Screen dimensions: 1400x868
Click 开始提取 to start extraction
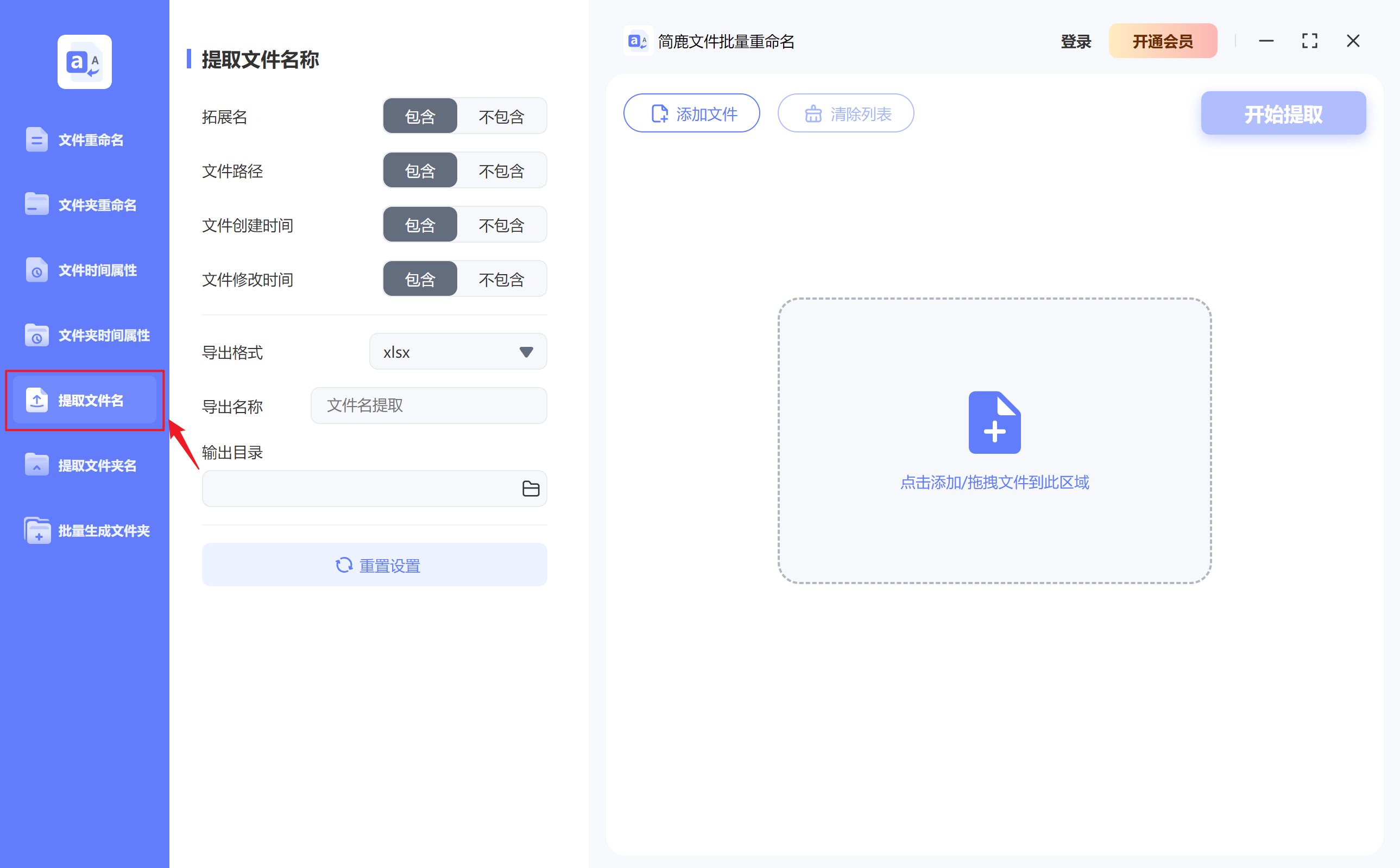point(1283,113)
